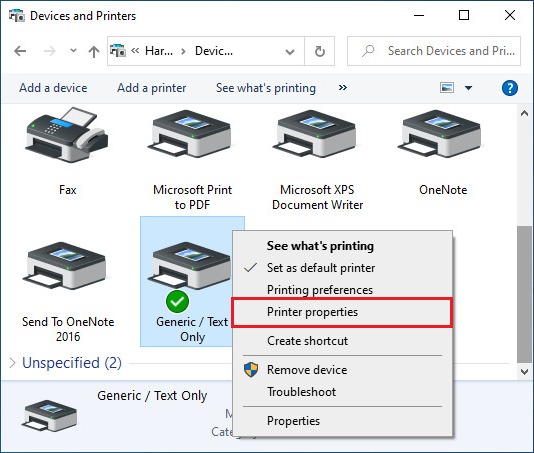Open the view options dropdown arrow
Viewport: 534px width, 453px height.
[x=469, y=88]
